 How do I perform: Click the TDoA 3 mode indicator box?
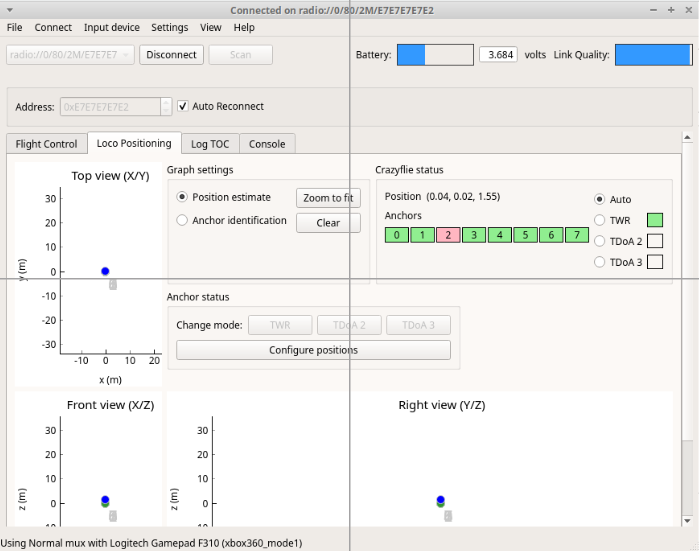click(x=655, y=262)
